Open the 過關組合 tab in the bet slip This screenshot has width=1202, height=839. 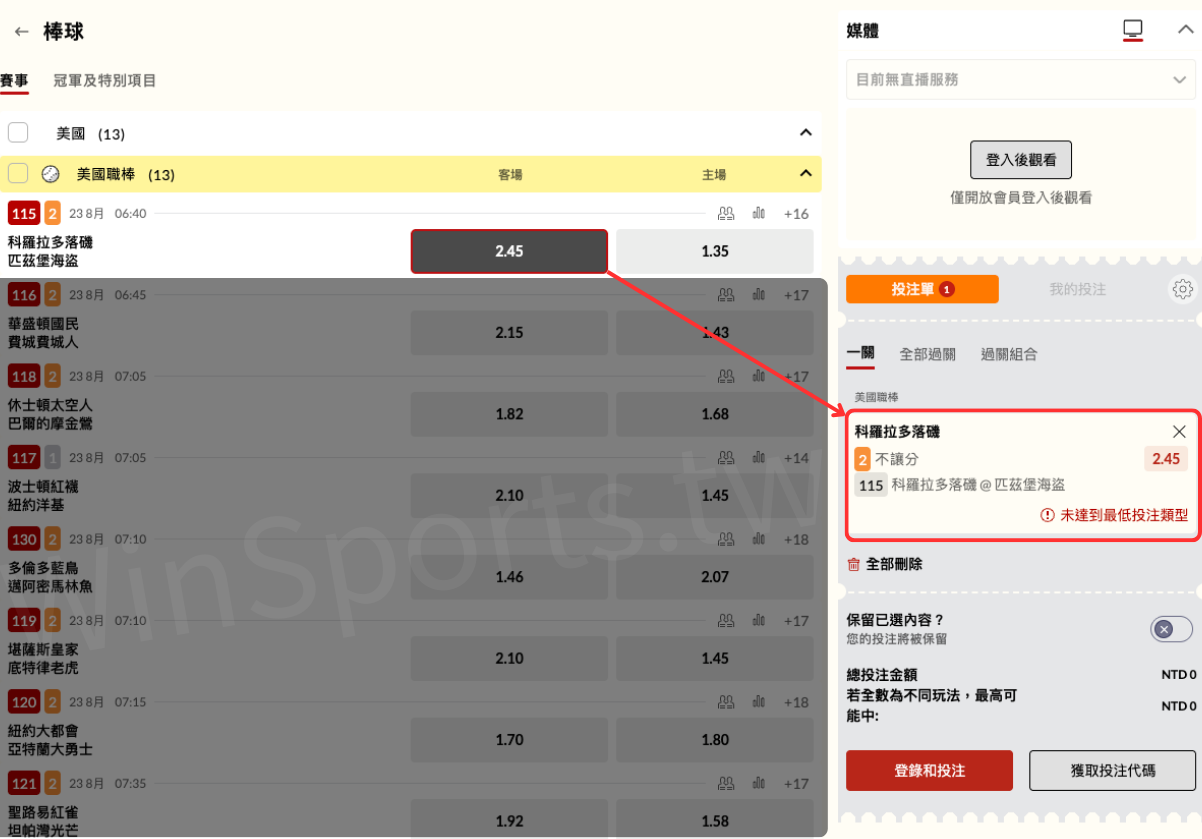click(1009, 354)
